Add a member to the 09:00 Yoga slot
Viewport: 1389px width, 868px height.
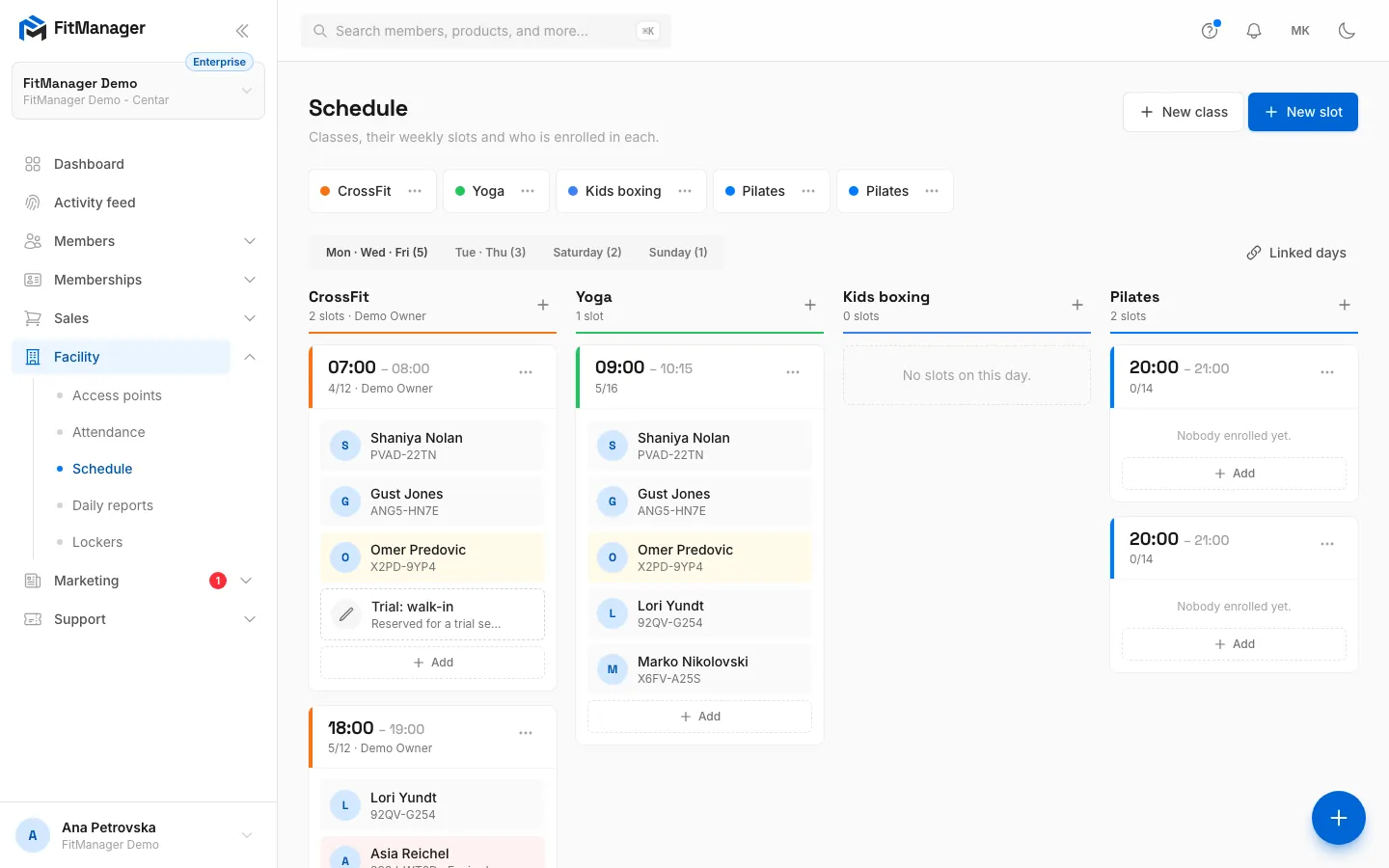699,717
